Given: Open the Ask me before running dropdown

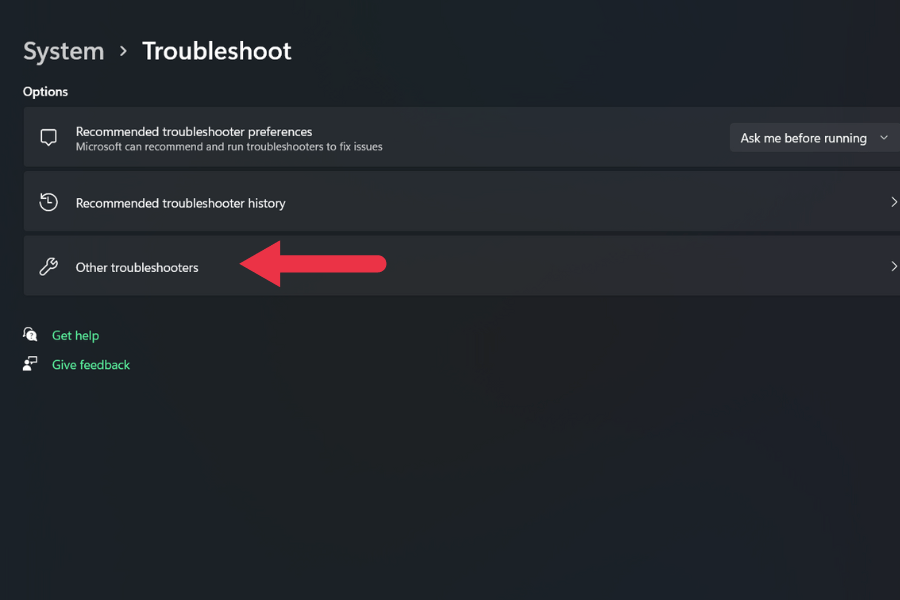Looking at the screenshot, I should (814, 138).
